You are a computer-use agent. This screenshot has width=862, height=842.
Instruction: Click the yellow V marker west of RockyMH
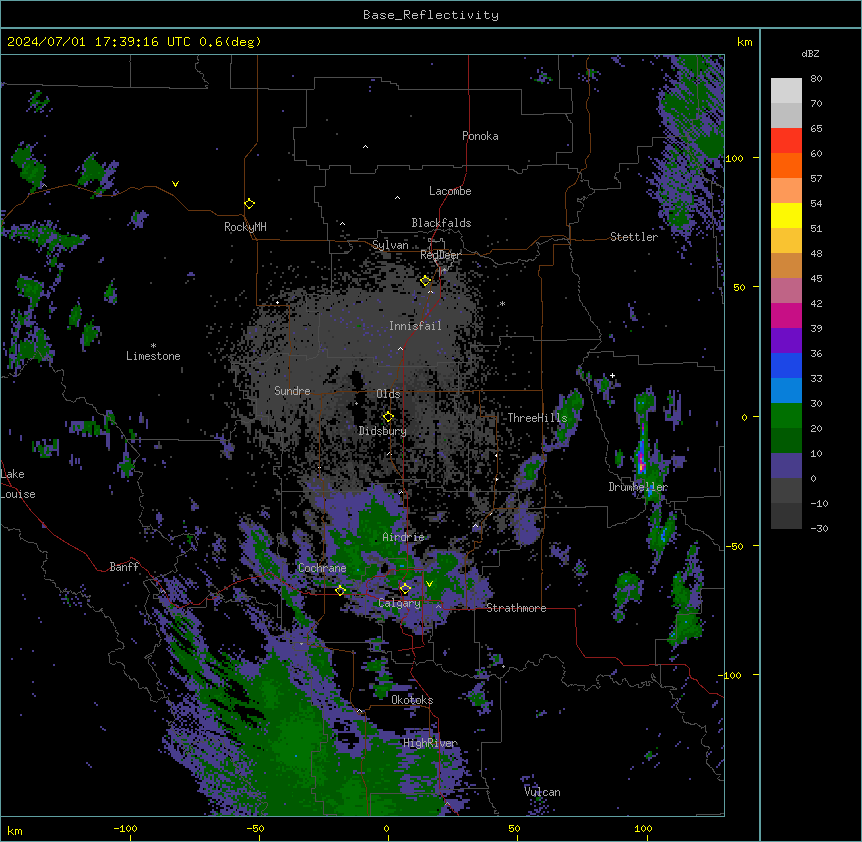coord(175,184)
